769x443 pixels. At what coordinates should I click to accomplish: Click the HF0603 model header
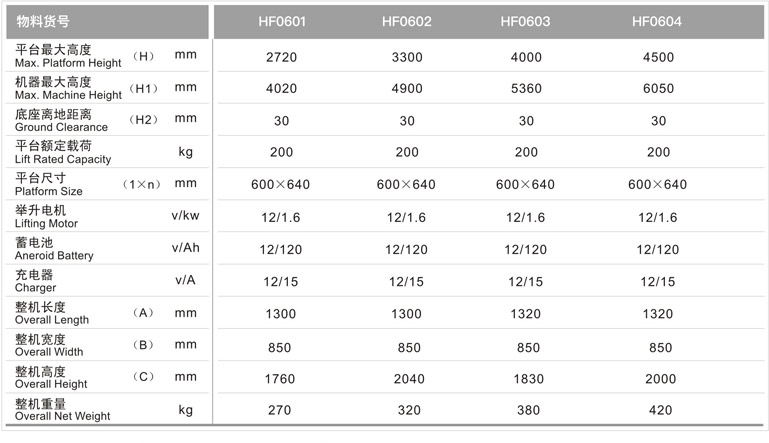pyautogui.click(x=525, y=22)
